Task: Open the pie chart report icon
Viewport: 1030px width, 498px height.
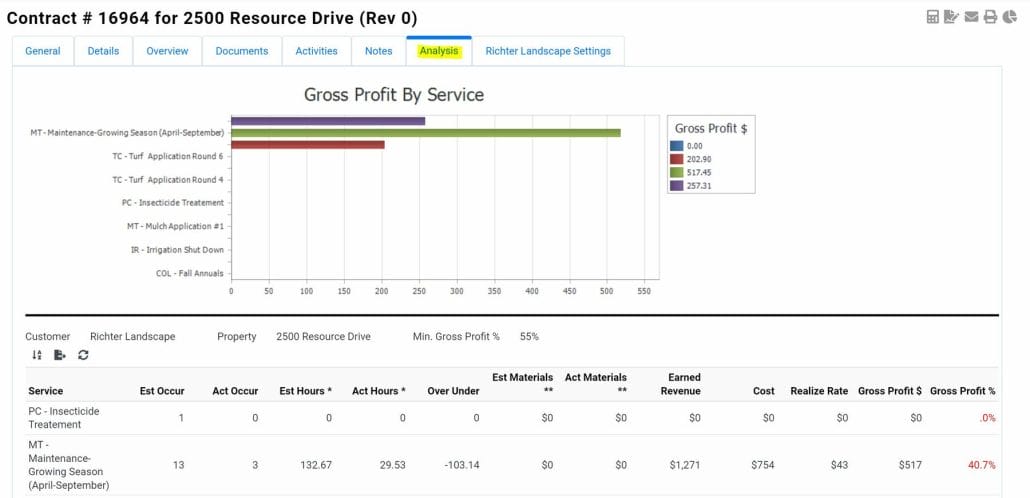Action: [x=1009, y=17]
